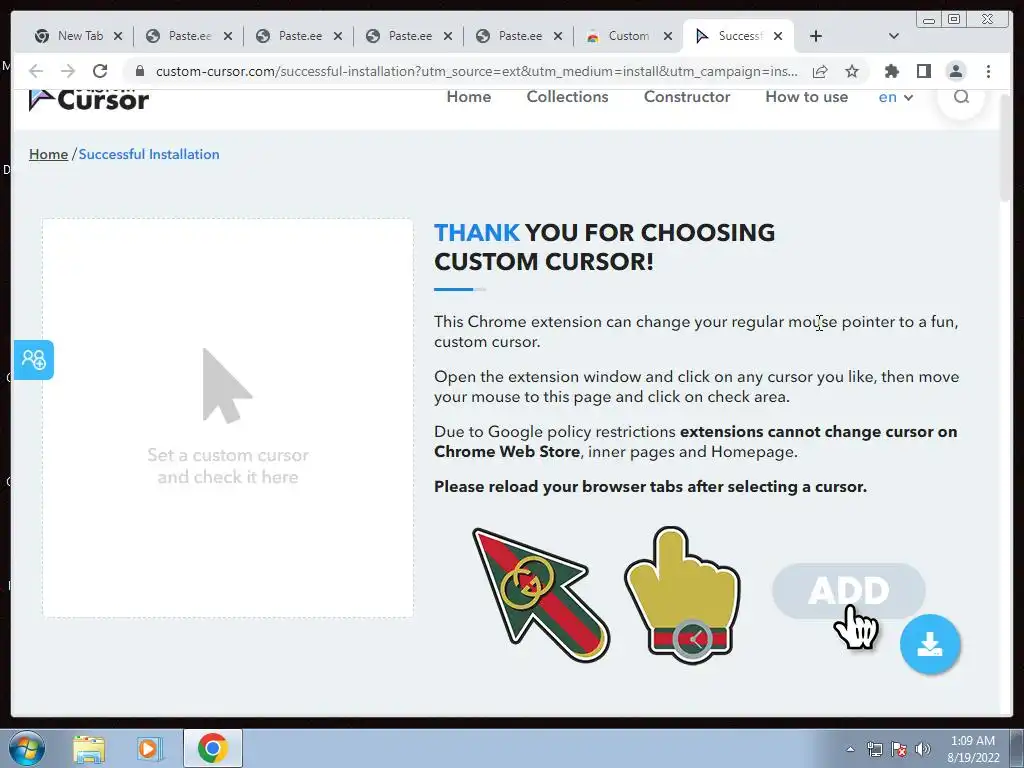Select the Gucci hand pointer image
The image size is (1024, 768).
tap(684, 594)
